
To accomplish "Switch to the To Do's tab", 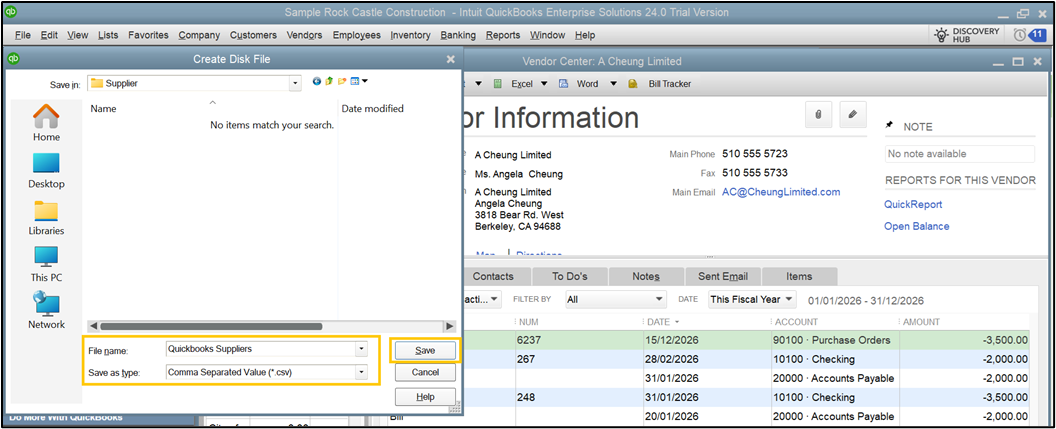I will (570, 276).
